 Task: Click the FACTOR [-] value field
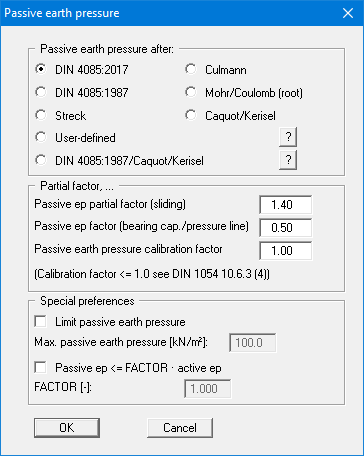click(x=208, y=389)
